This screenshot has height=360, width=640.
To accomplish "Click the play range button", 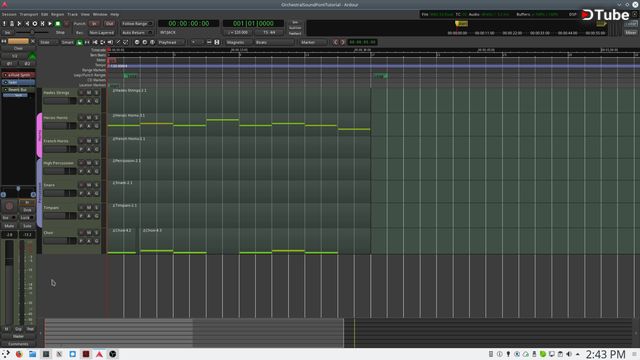I will coord(42,24).
